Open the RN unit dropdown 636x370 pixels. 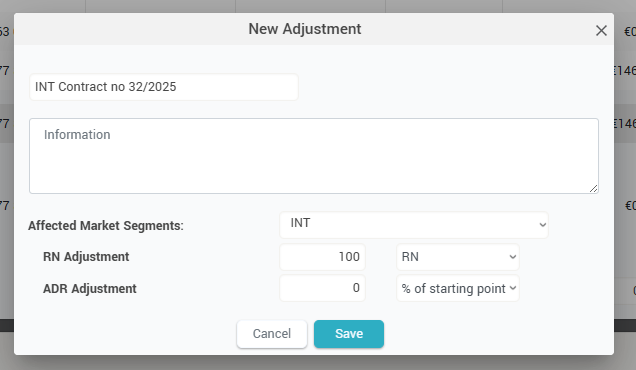(458, 257)
